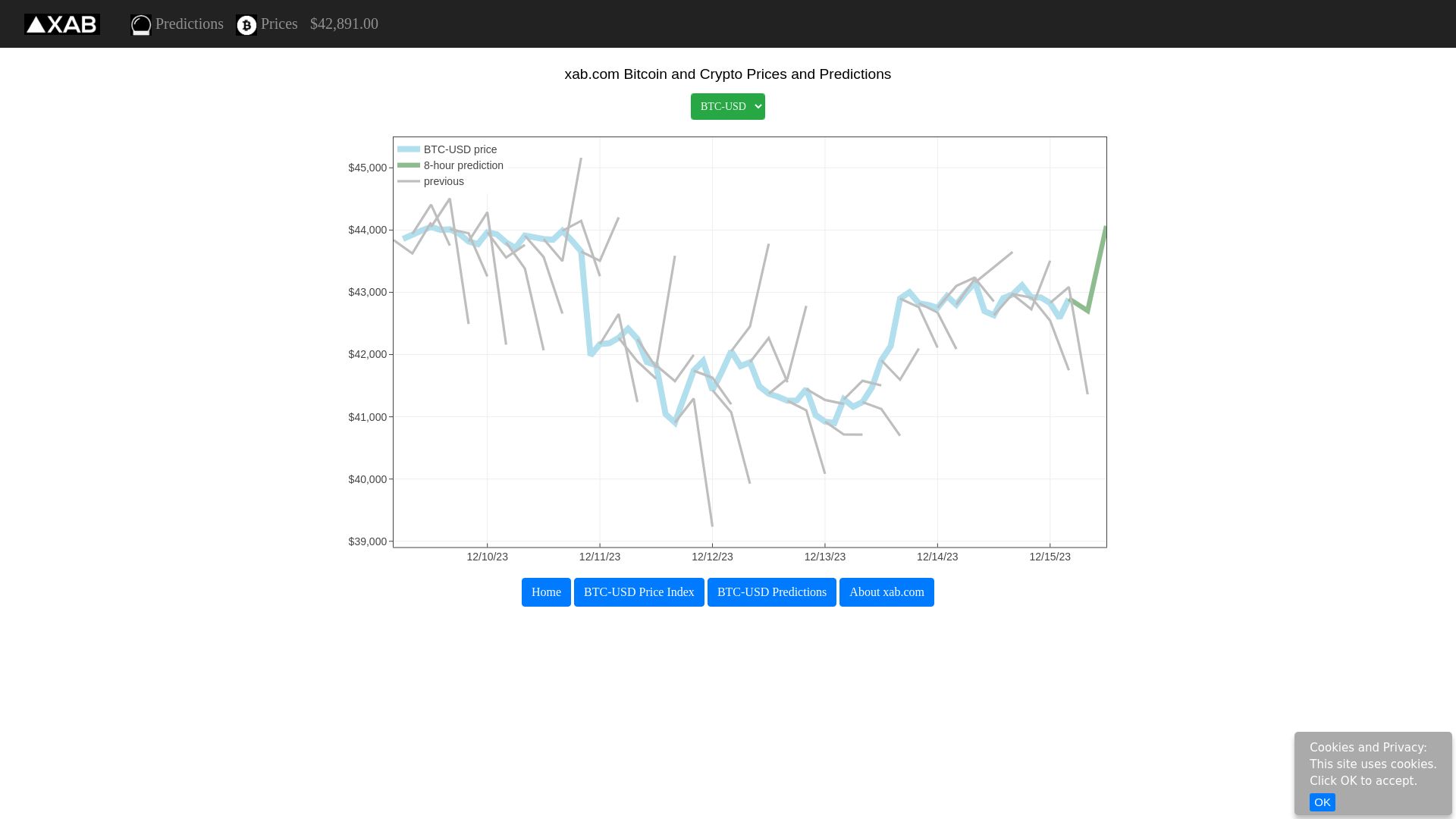The height and width of the screenshot is (819, 1456).
Task: Open Prices from the top navigation
Action: (278, 24)
